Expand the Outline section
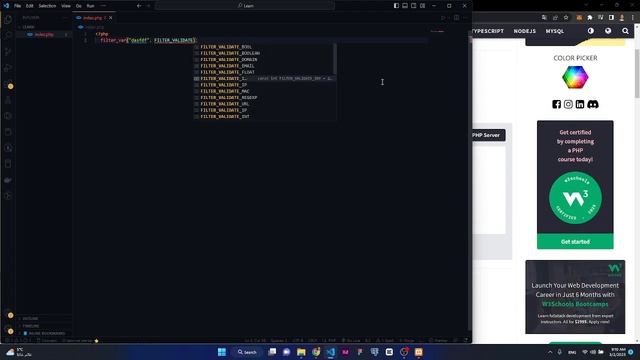Image resolution: width=640 pixels, height=360 pixels. (31, 318)
